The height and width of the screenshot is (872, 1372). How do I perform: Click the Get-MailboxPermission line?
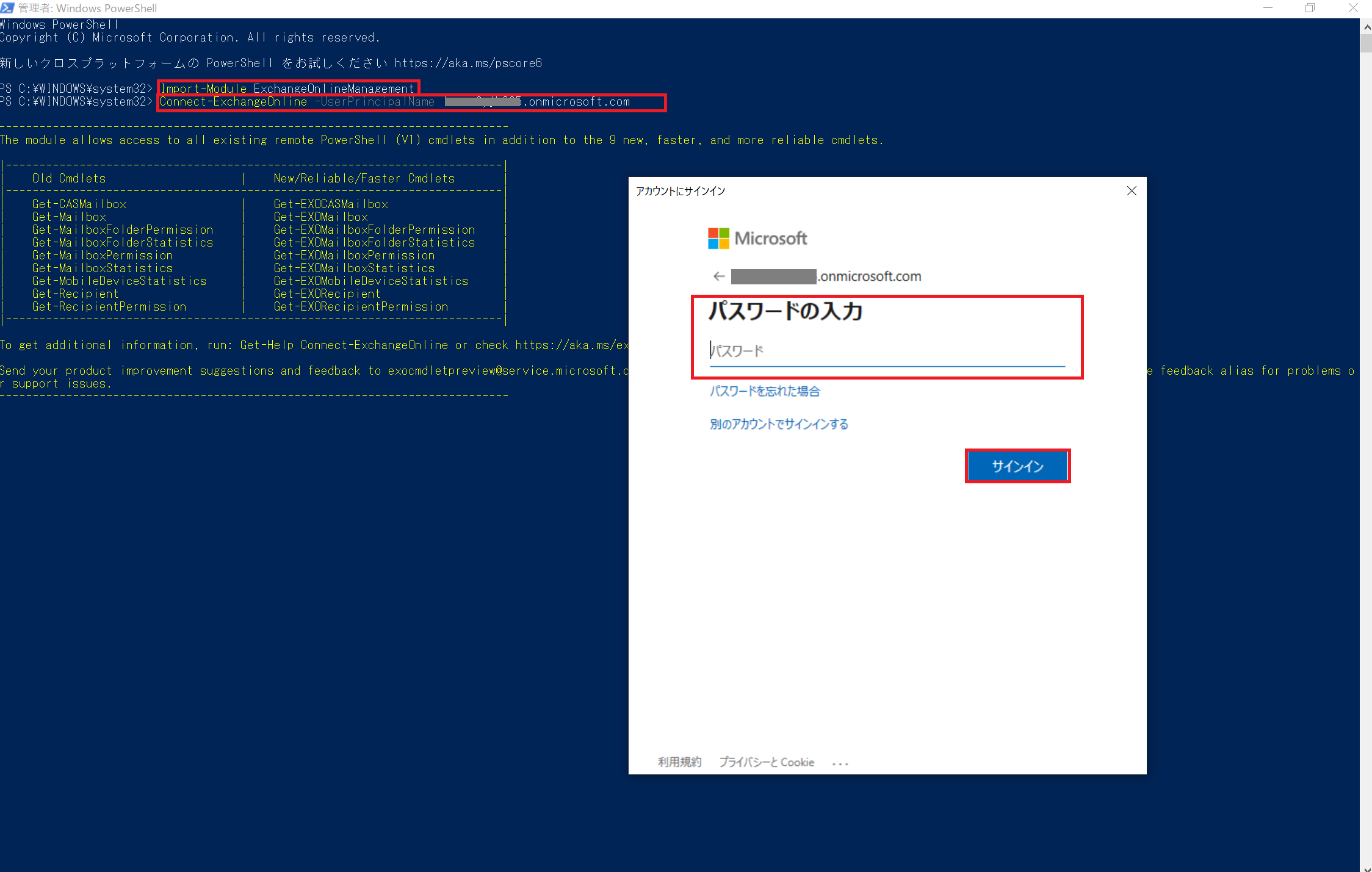(x=103, y=256)
